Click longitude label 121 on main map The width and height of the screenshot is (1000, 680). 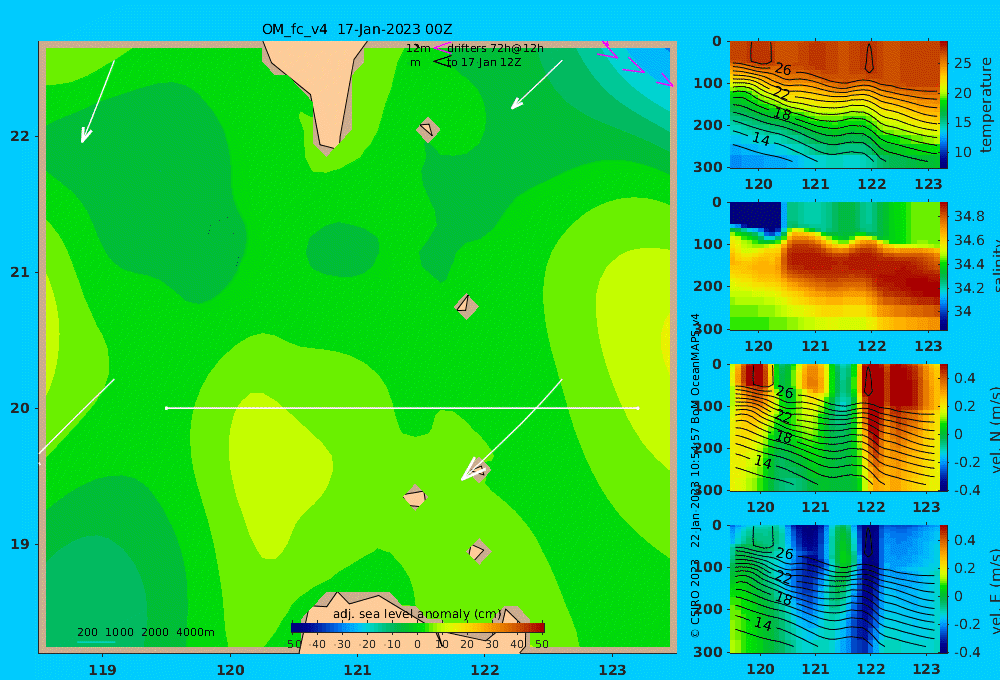click(357, 670)
